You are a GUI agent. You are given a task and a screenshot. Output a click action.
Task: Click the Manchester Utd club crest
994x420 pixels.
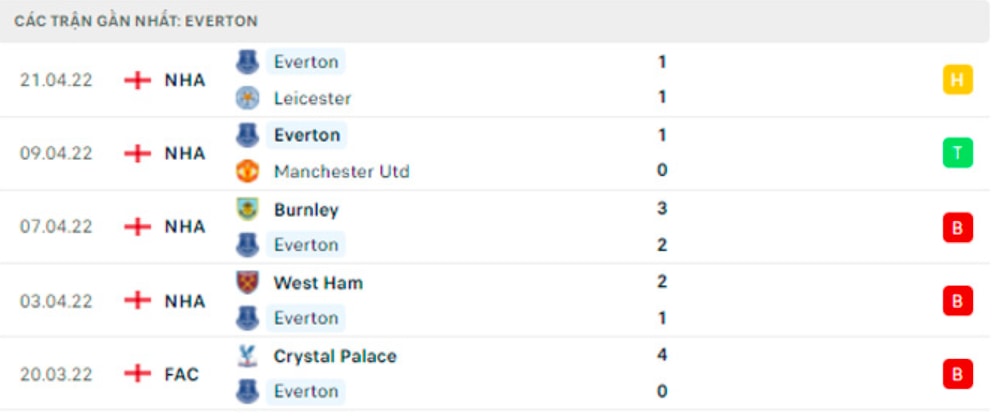point(247,171)
